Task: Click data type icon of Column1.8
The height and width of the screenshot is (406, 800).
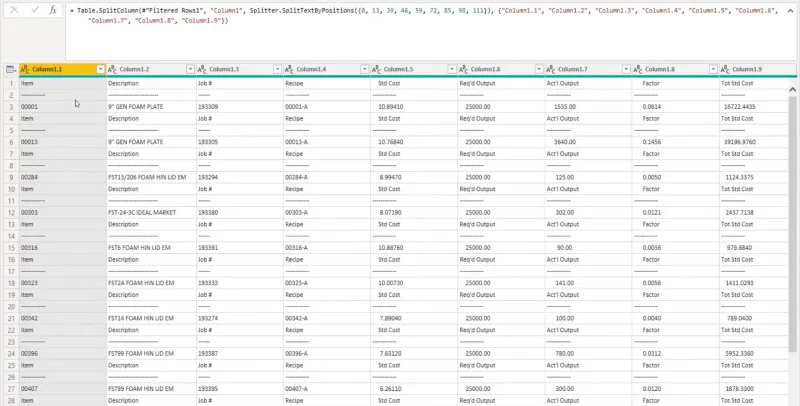Action: [638, 69]
